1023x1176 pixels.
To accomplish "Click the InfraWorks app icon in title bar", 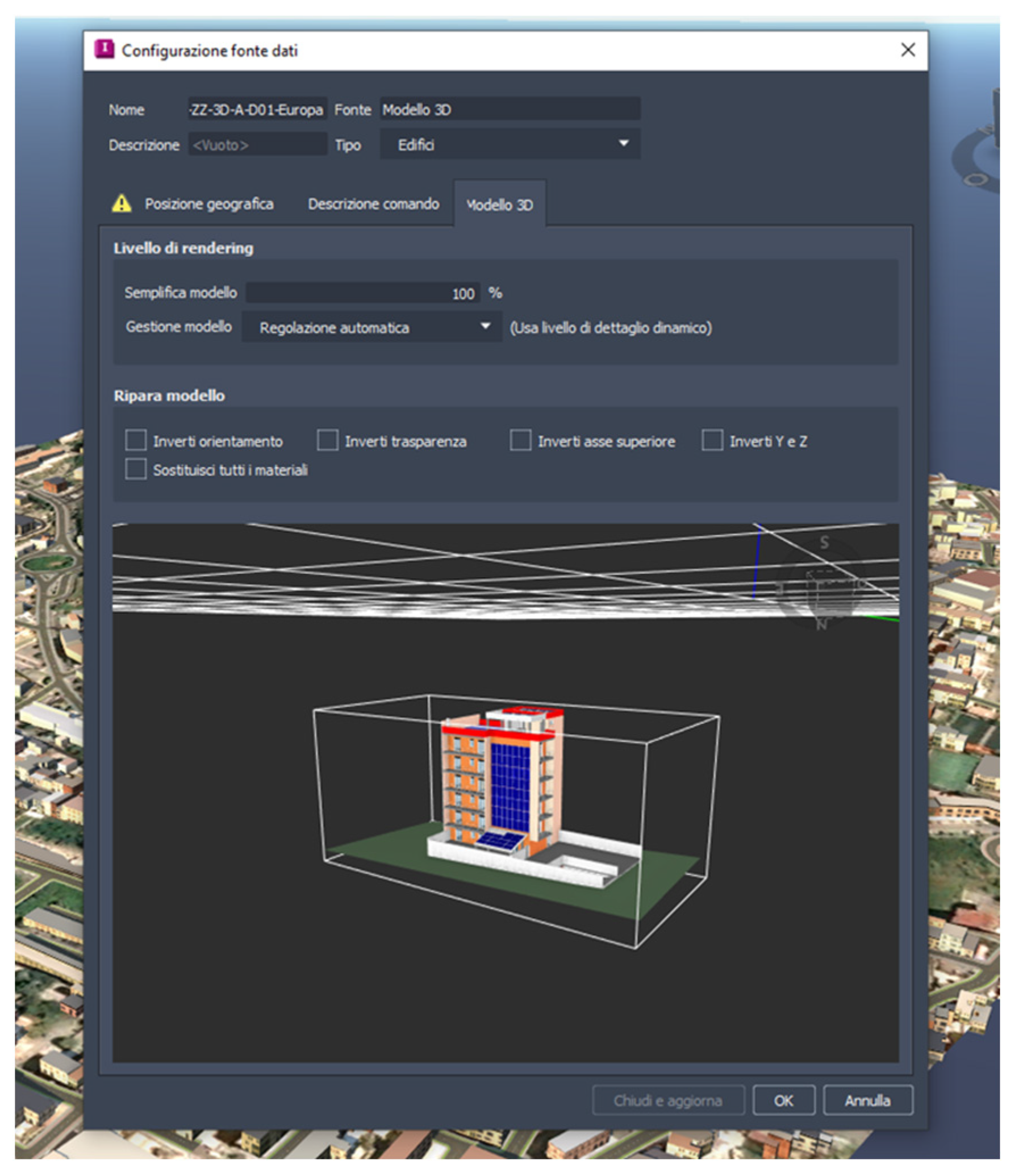I will pyautogui.click(x=105, y=49).
